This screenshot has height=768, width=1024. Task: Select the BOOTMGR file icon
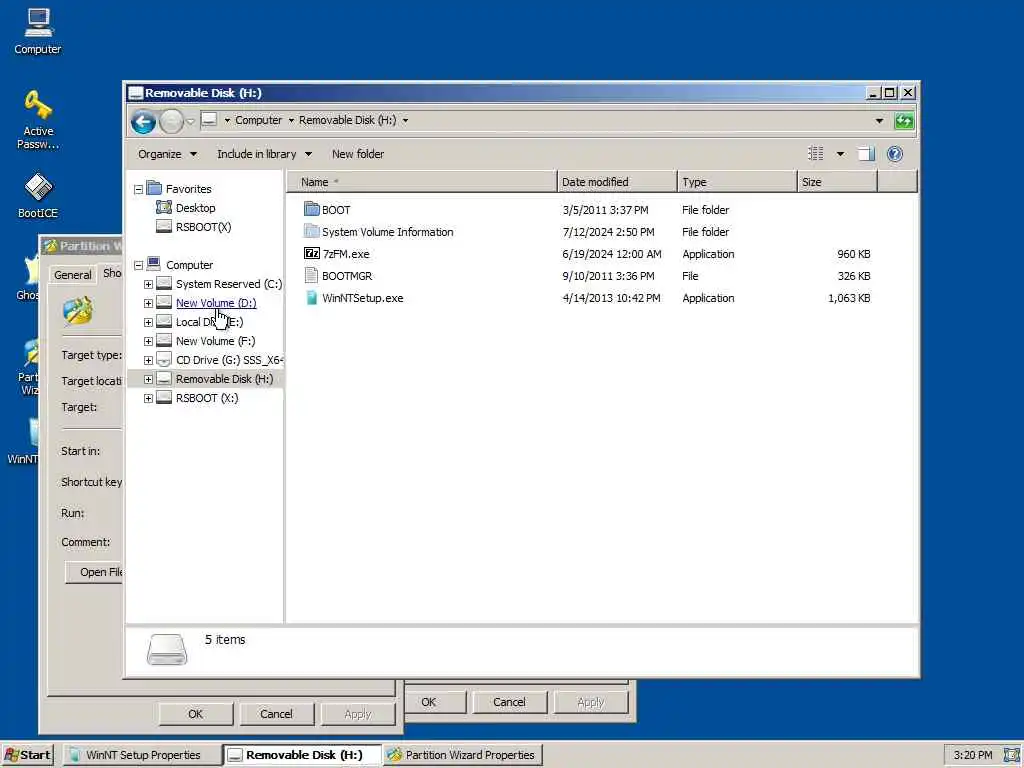(x=312, y=276)
